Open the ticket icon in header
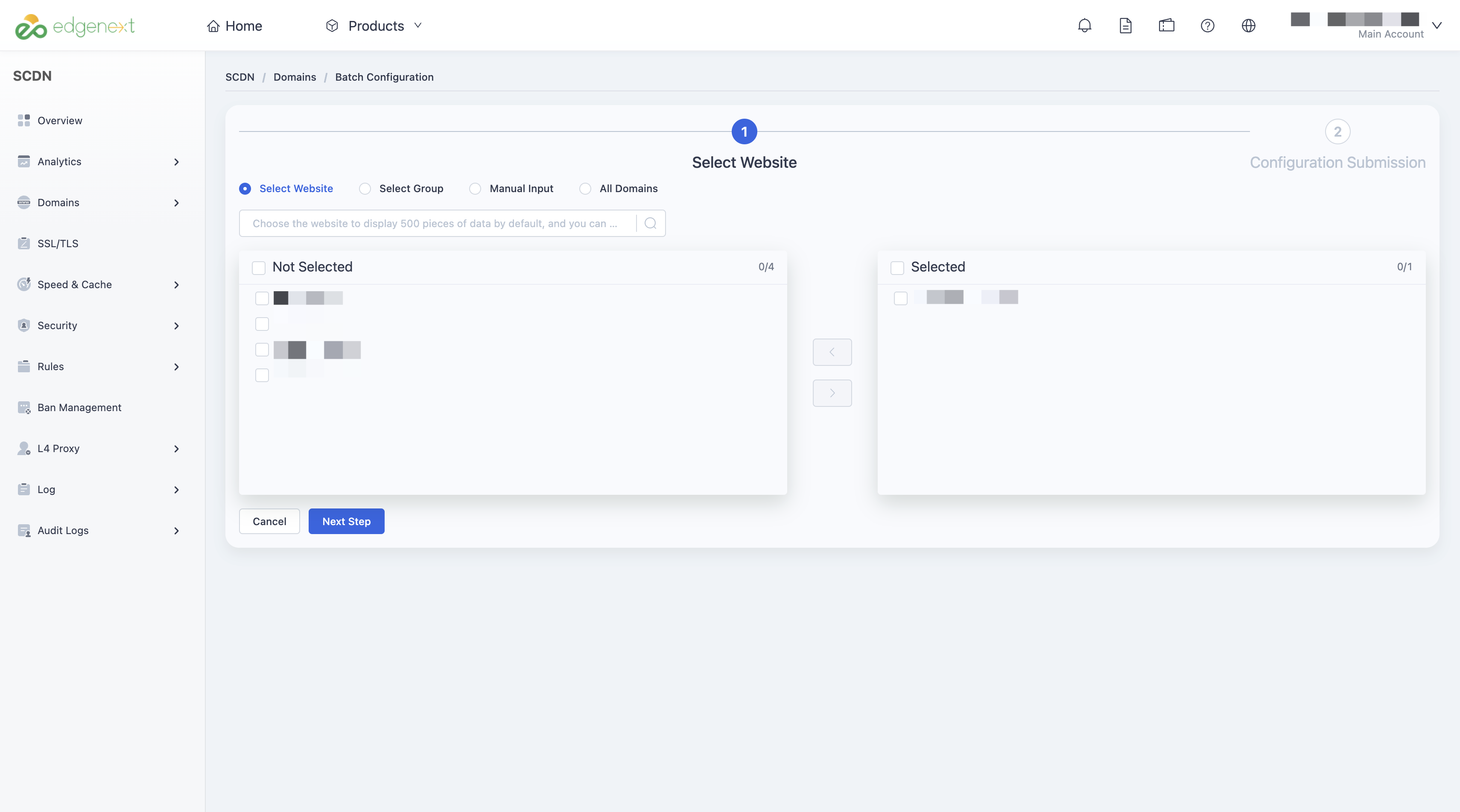Viewport: 1460px width, 812px height. tap(1166, 26)
